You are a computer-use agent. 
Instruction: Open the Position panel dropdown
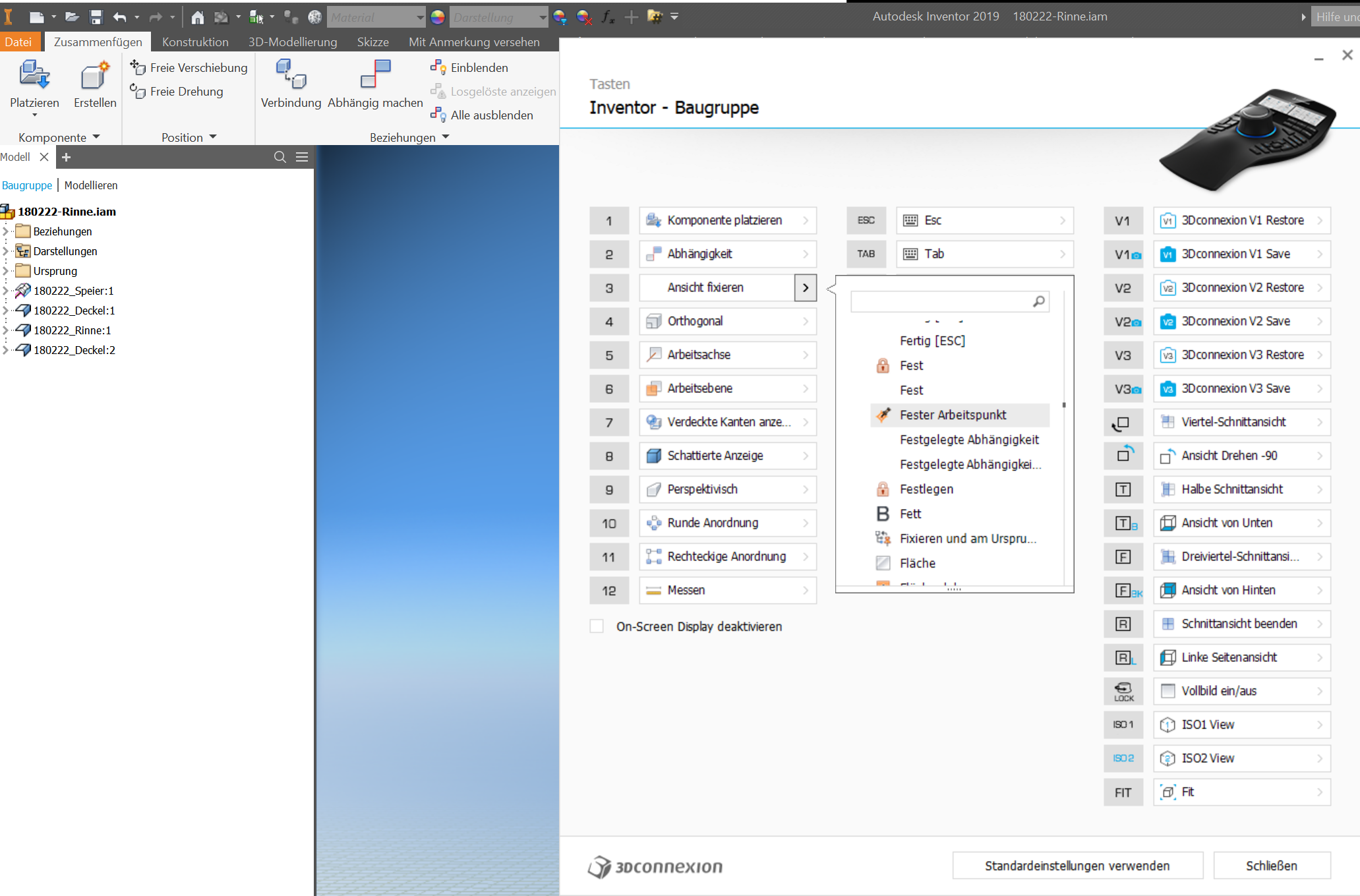coord(213,137)
